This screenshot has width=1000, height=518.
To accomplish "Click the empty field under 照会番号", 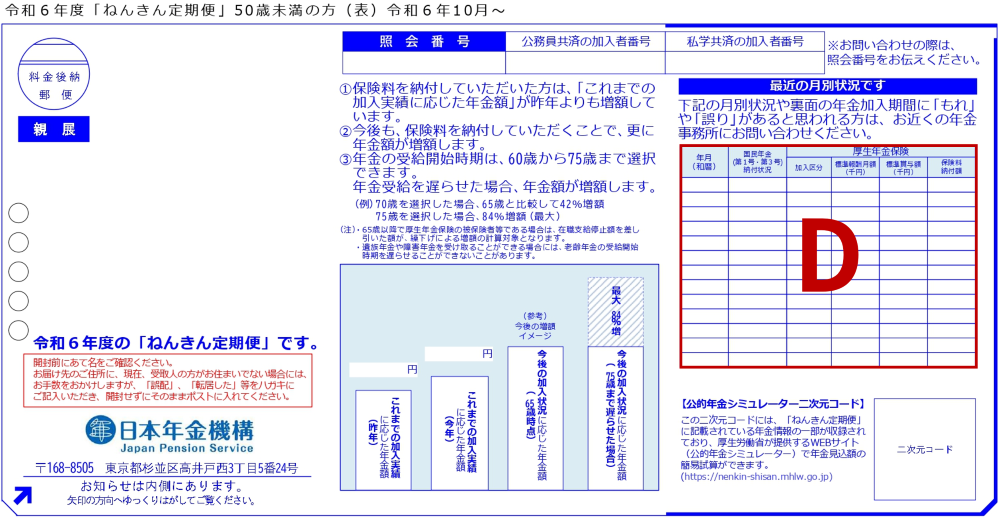I will (x=424, y=63).
